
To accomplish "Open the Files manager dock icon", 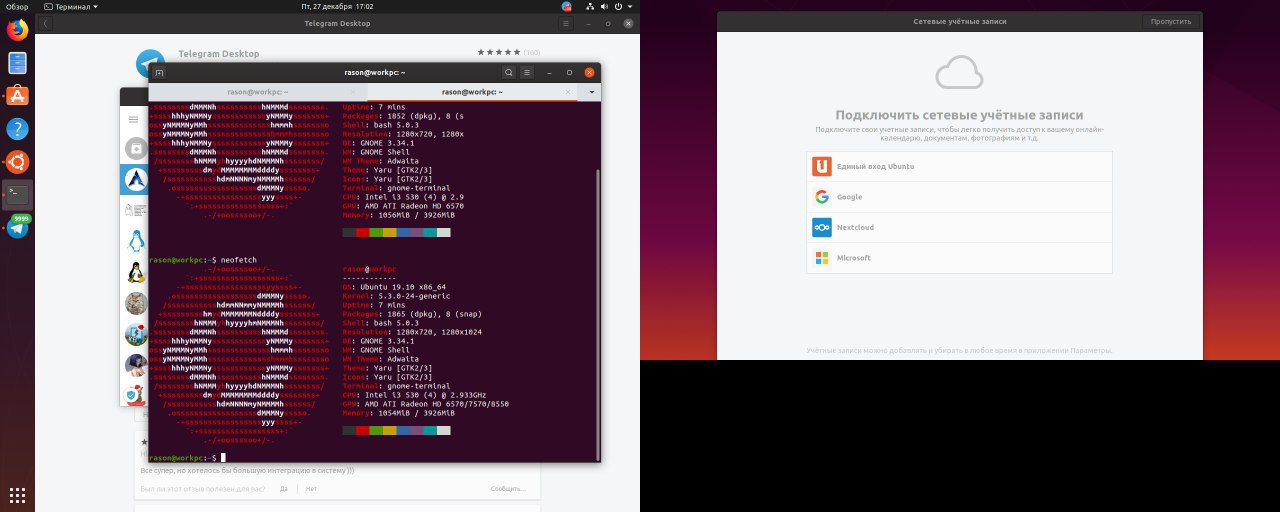I will coord(17,63).
